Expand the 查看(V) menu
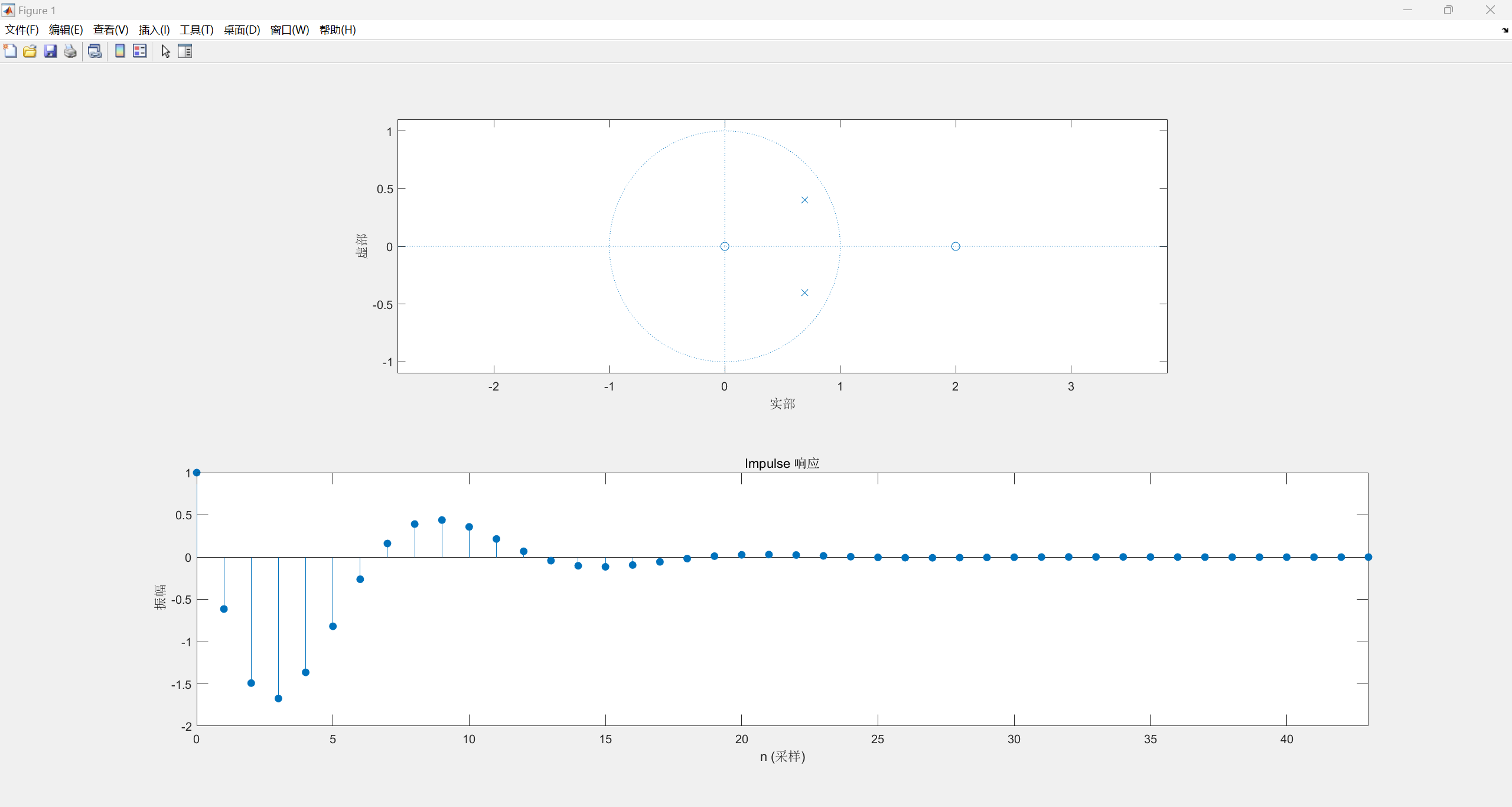Viewport: 1512px width, 807px height. tap(110, 30)
